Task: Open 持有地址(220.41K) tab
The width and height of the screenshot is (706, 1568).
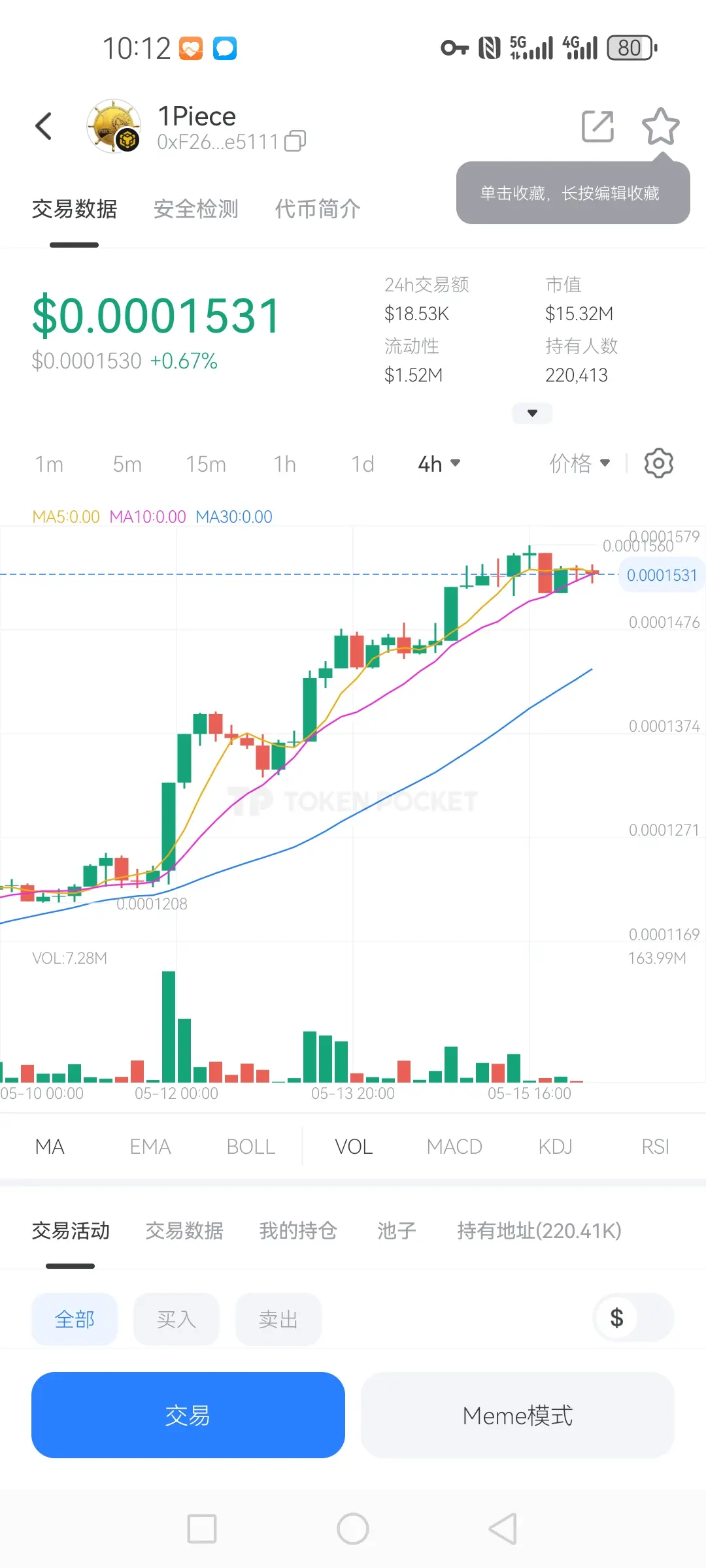Action: tap(539, 1231)
